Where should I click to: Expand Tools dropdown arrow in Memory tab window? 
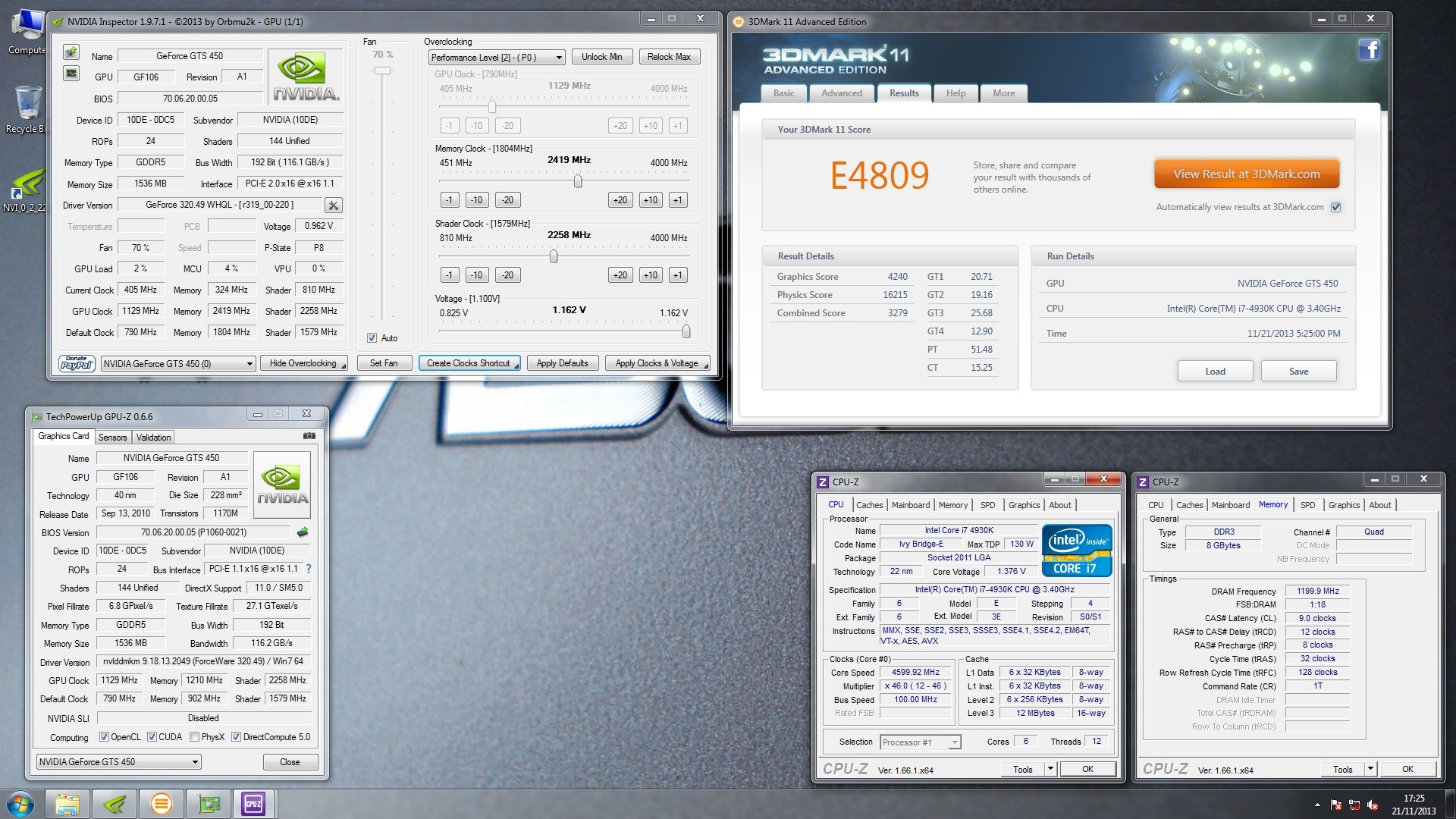tap(1370, 769)
